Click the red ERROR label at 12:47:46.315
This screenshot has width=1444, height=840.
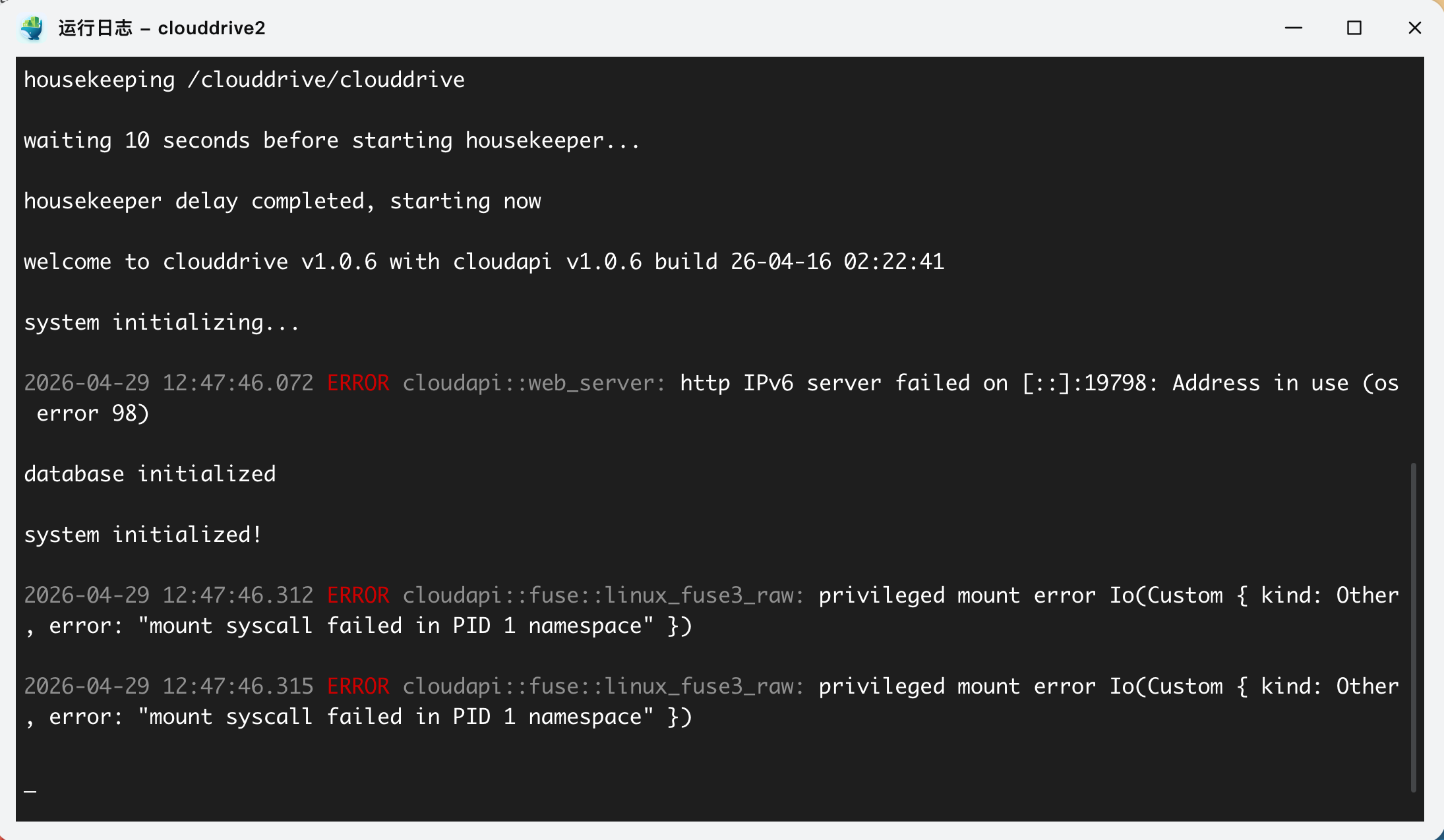pos(358,686)
